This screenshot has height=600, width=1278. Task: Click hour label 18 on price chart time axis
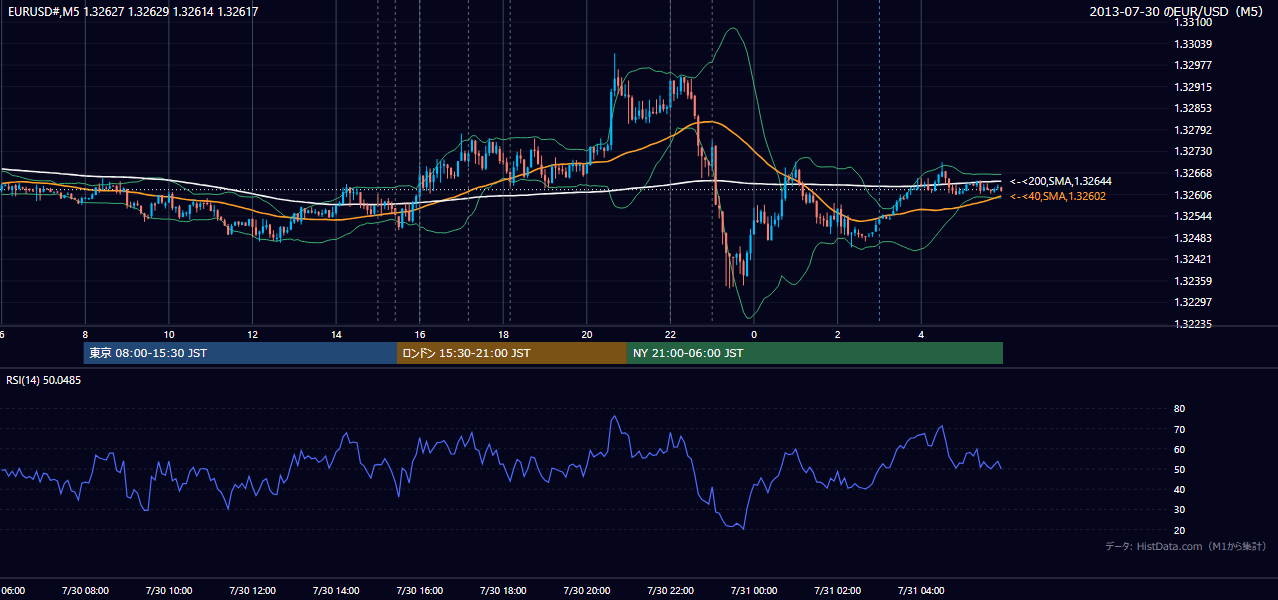(x=504, y=334)
